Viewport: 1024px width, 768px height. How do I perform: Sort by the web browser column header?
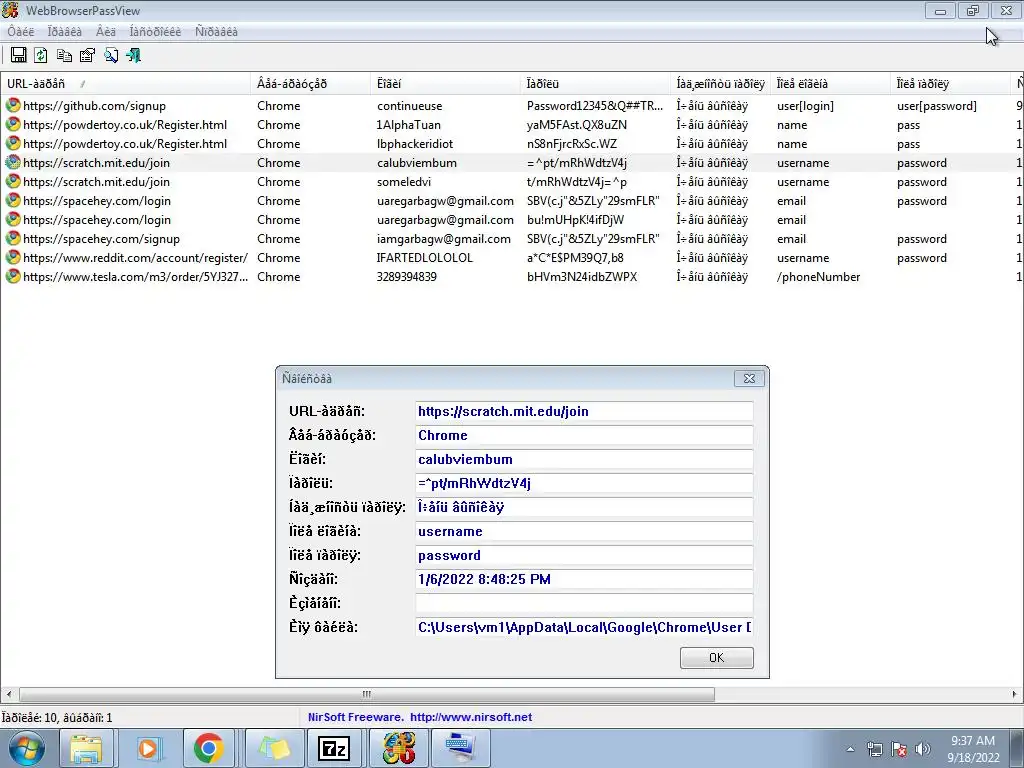(310, 84)
